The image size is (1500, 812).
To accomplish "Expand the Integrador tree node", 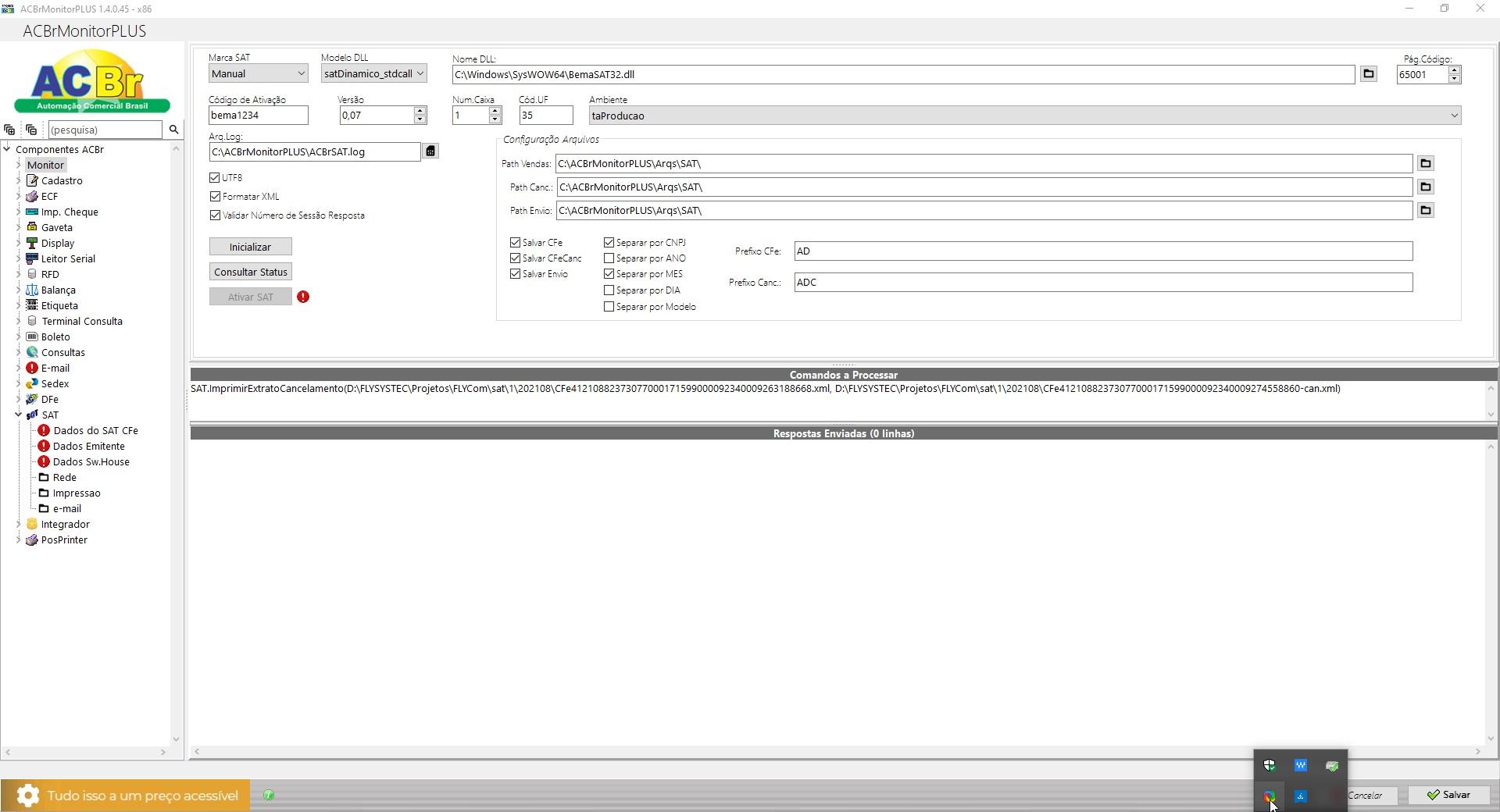I will (x=19, y=524).
